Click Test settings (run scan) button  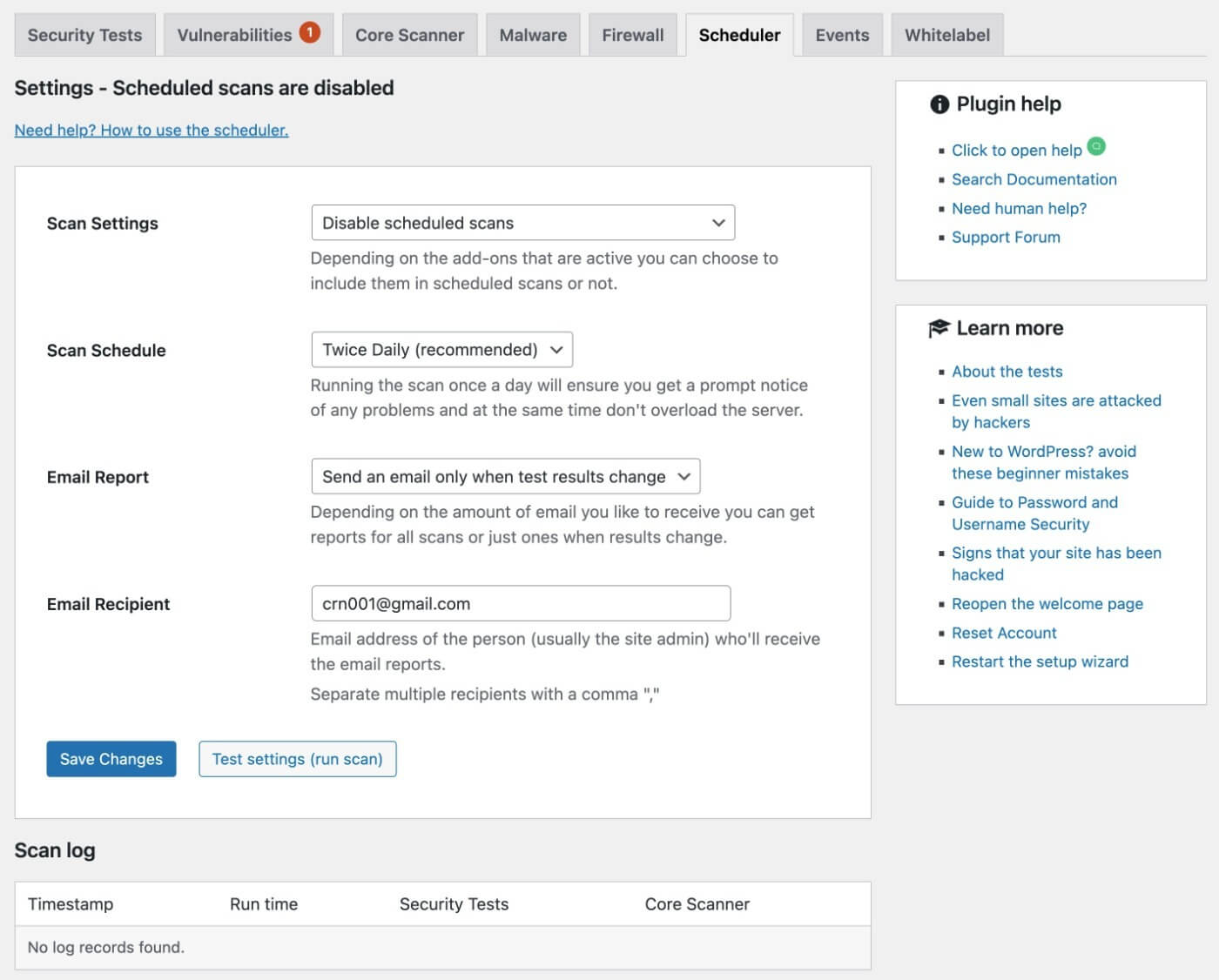pyautogui.click(x=298, y=759)
